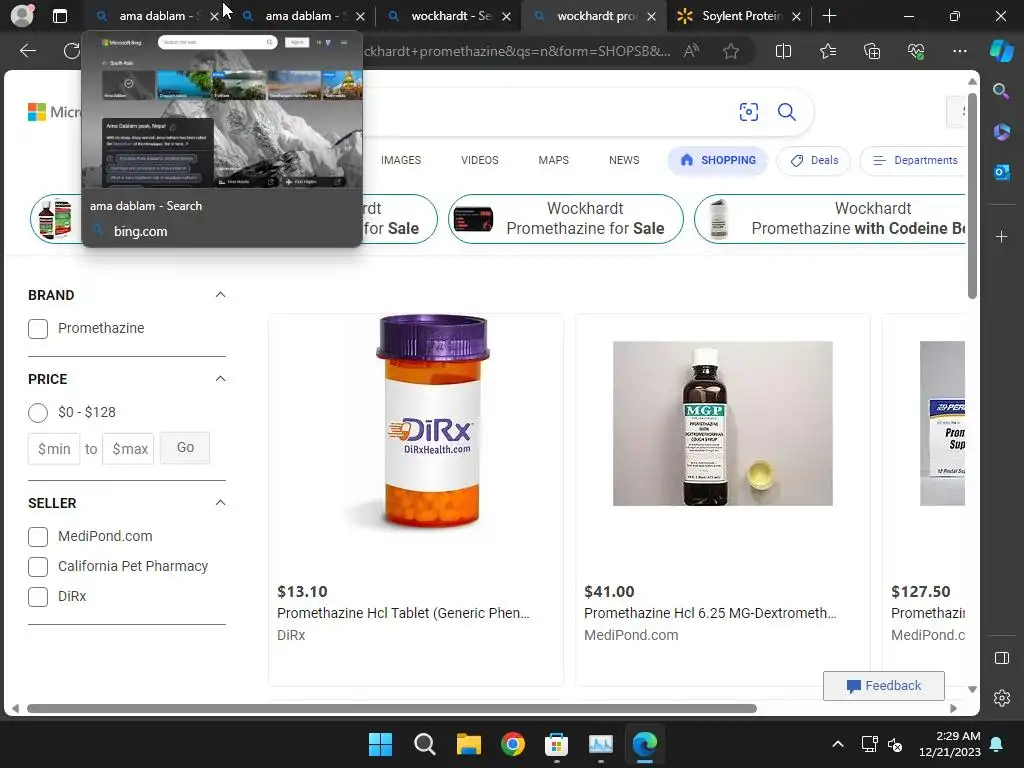Open sidebar settings gear
1024x768 pixels.
1001,698
